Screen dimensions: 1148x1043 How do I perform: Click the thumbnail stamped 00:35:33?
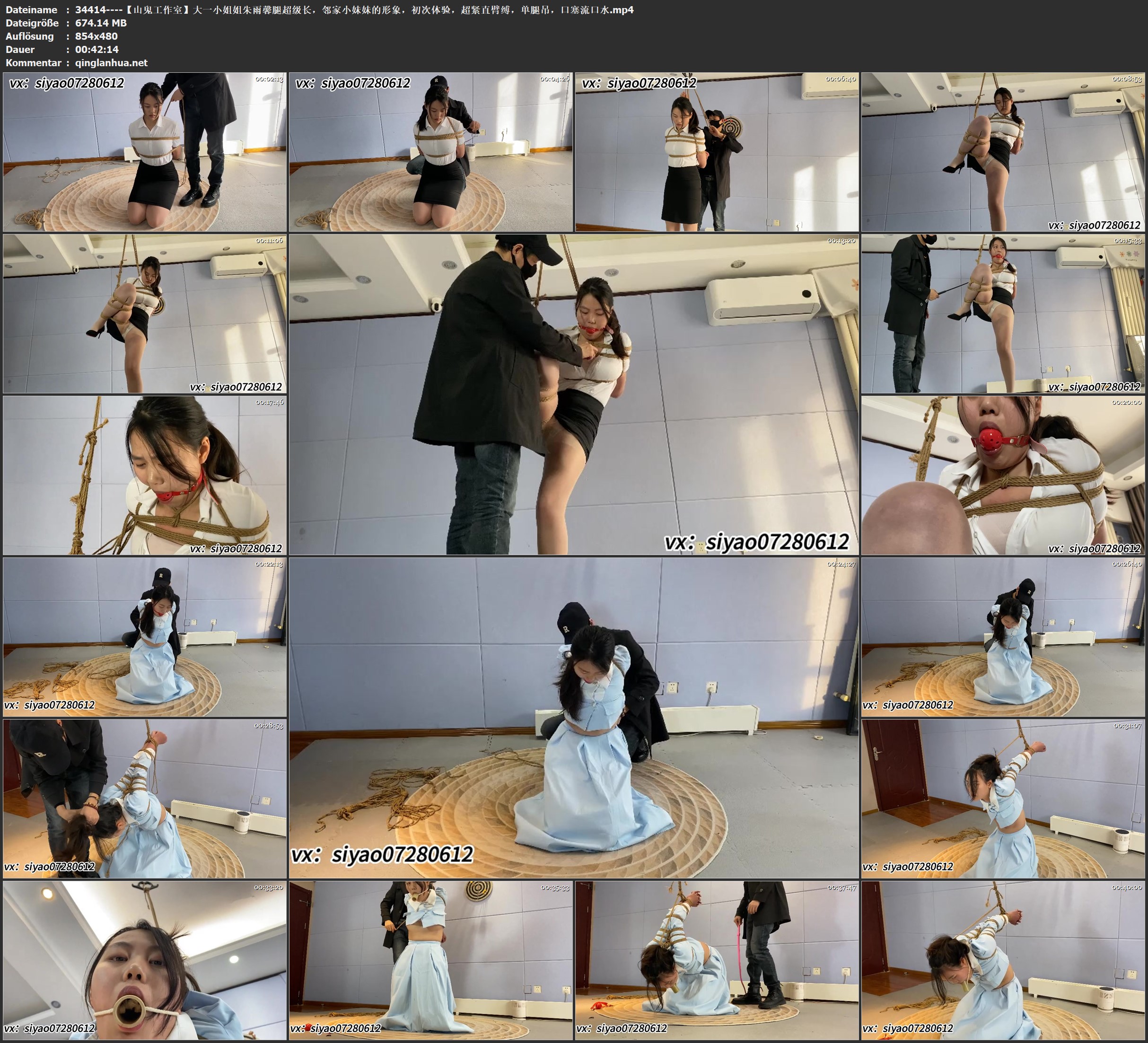430,960
